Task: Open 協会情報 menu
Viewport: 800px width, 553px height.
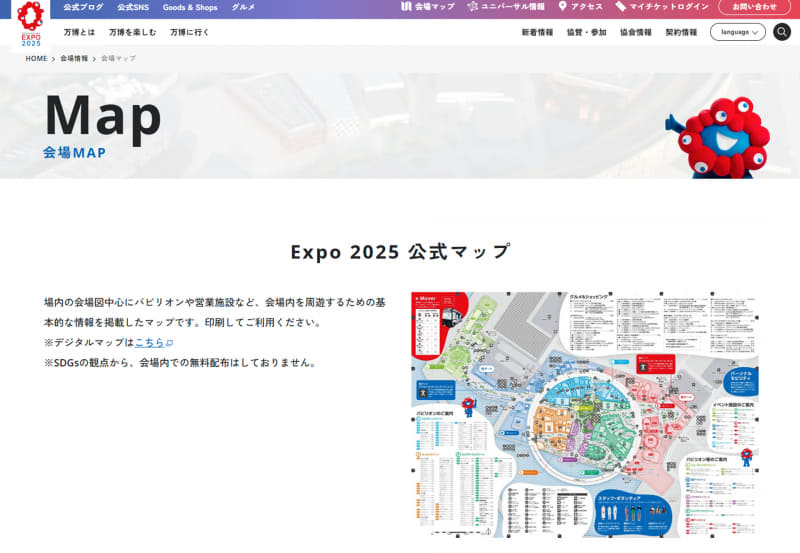Action: pos(636,32)
